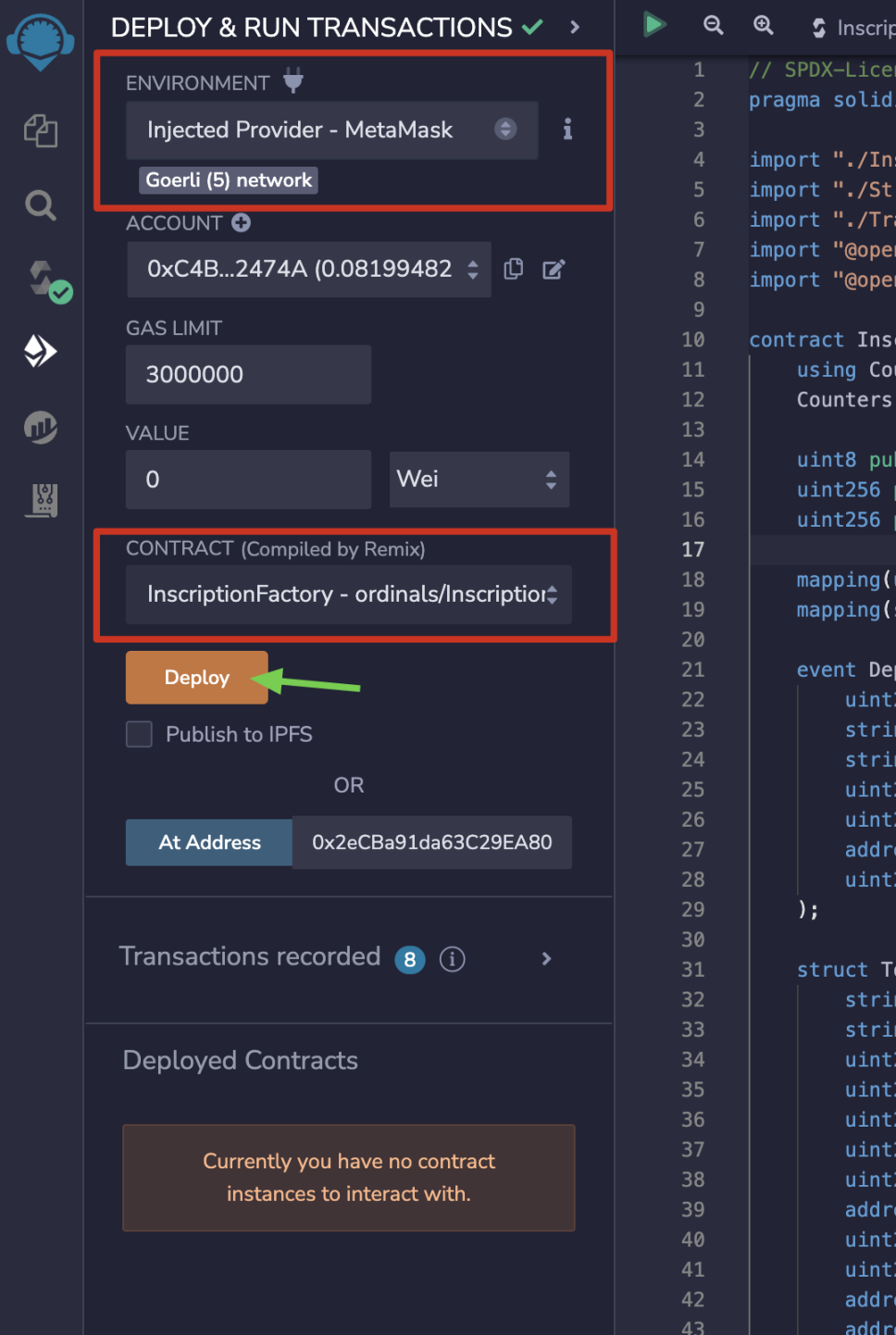Click the Gas Limit input field
This screenshot has height=1335, width=896.
(248, 375)
